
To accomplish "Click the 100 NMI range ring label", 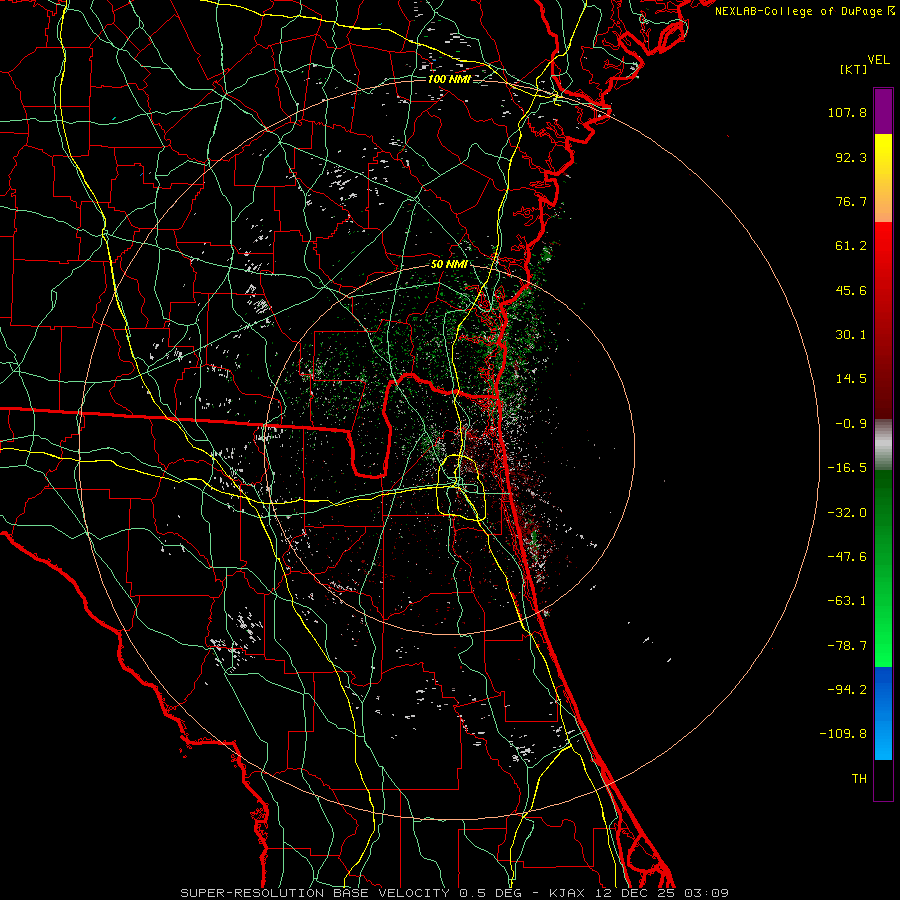I will [x=449, y=79].
